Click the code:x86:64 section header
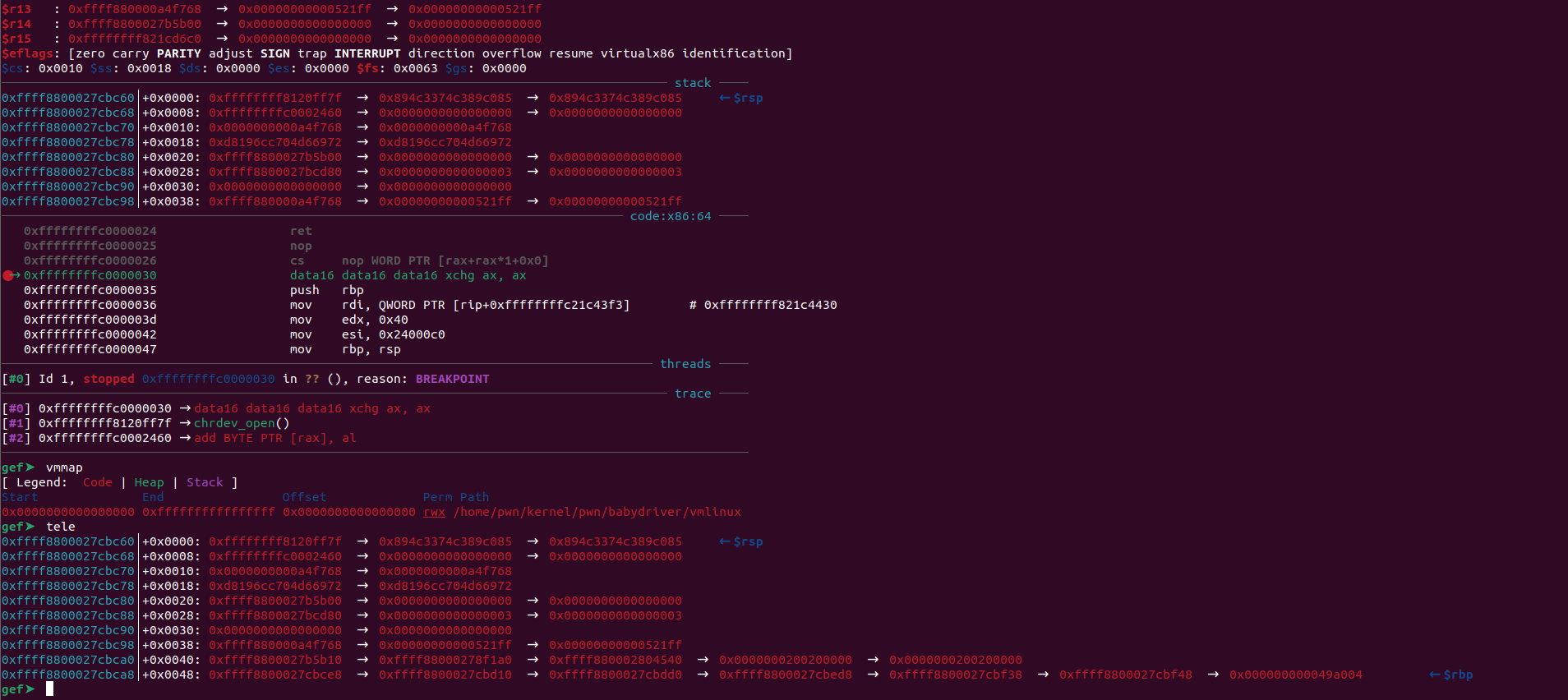This screenshot has height=700, width=1568. 671,216
